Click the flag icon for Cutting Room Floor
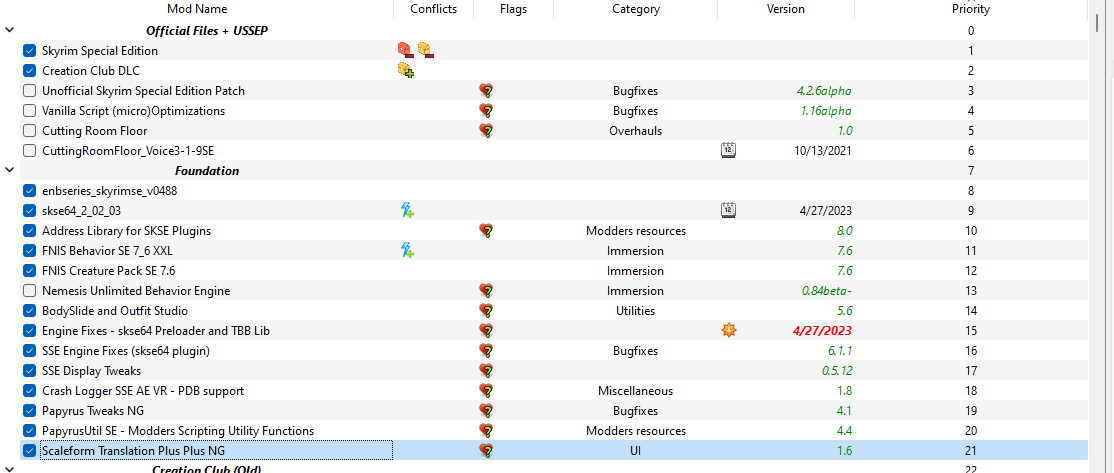 (486, 131)
